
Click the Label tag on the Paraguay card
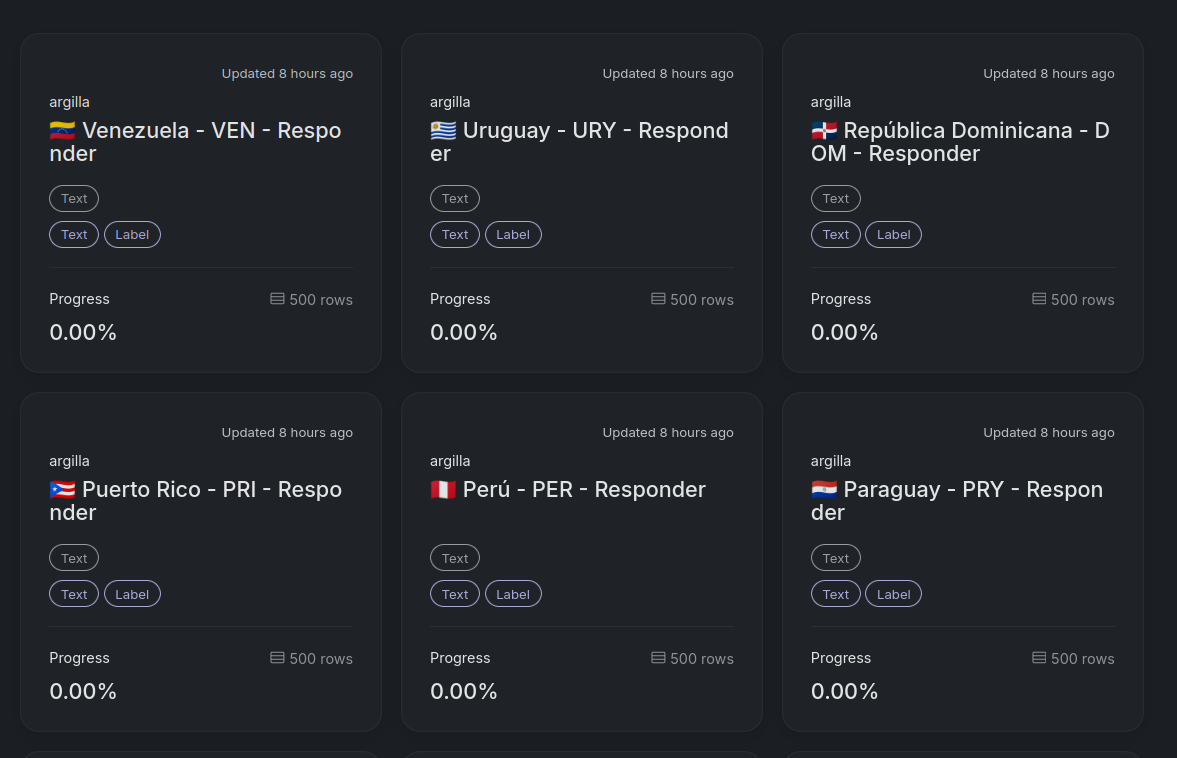pyautogui.click(x=893, y=594)
